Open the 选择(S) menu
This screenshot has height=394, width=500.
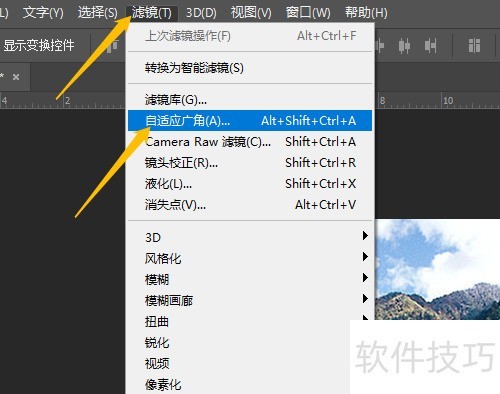coord(98,13)
